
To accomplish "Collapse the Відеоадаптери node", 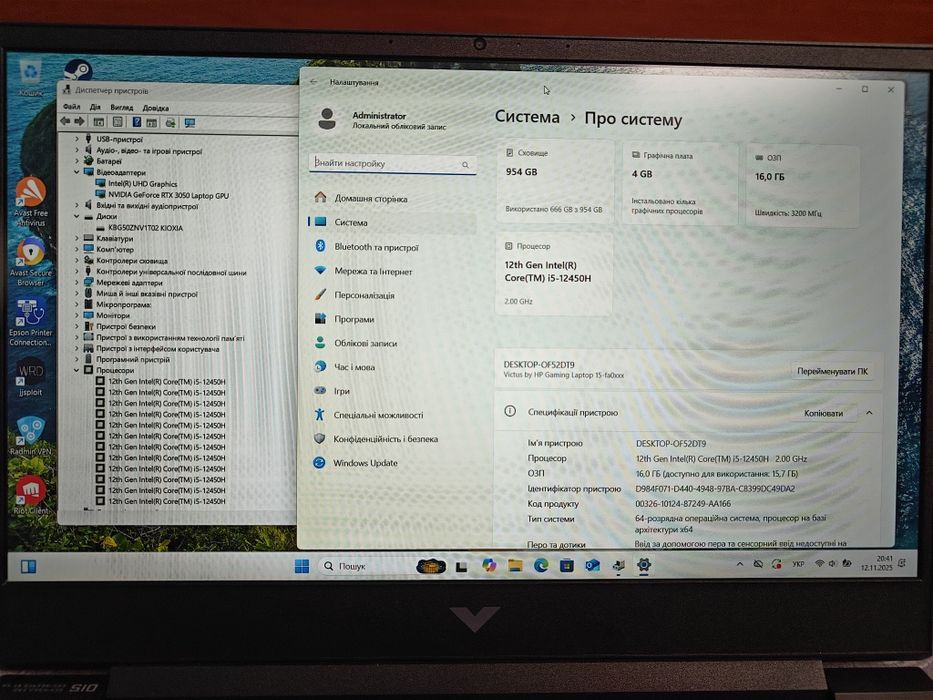I will click(x=77, y=172).
